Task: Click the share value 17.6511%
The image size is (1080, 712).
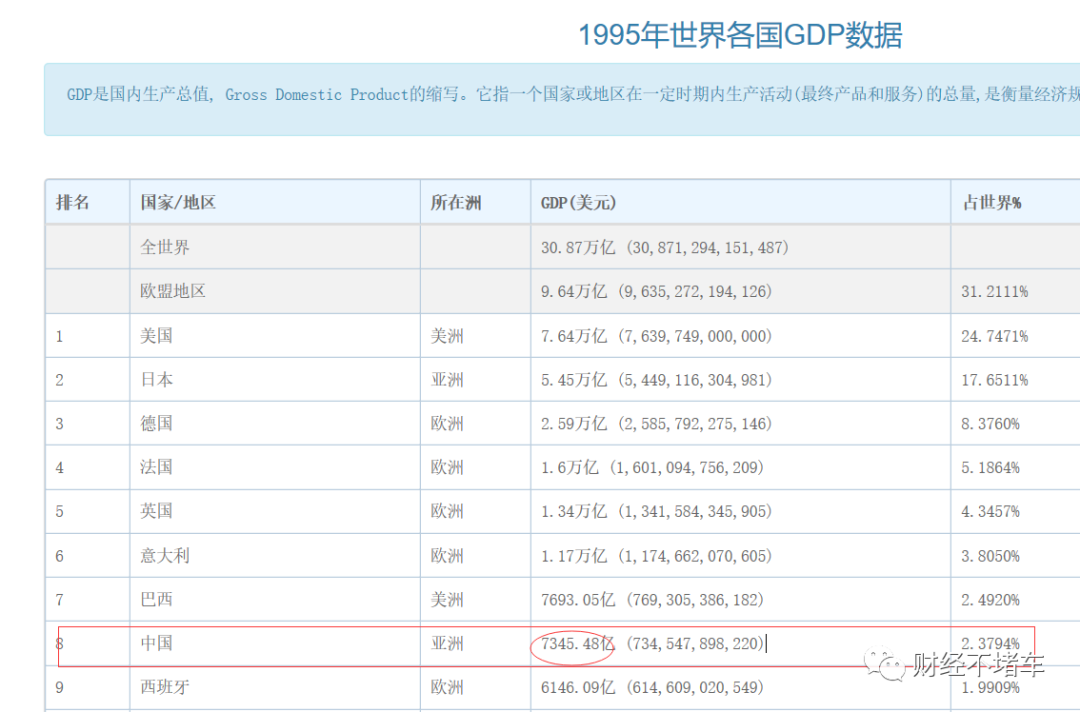Action: point(995,380)
